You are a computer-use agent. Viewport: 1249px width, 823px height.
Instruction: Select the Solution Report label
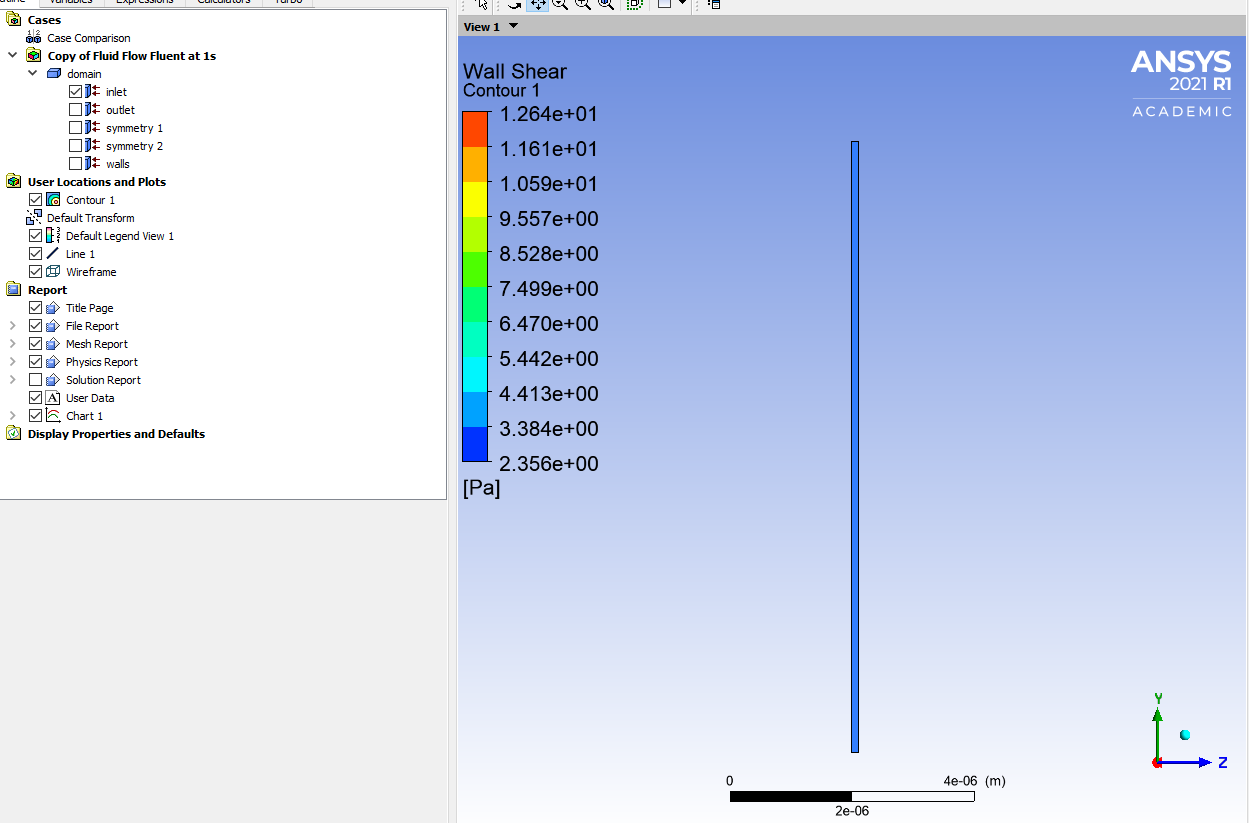pos(103,380)
